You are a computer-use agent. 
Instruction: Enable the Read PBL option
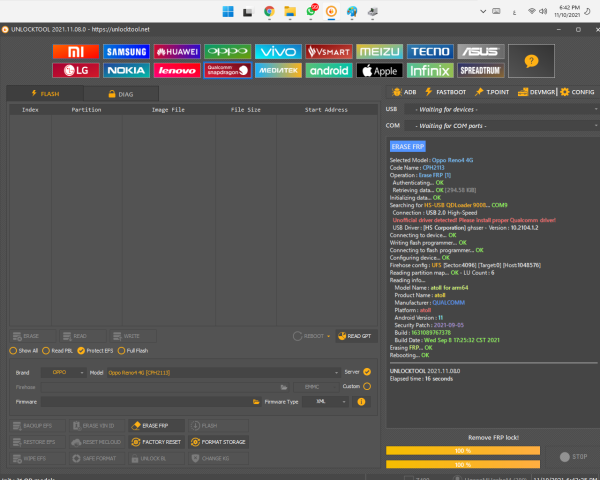[x=57, y=351]
